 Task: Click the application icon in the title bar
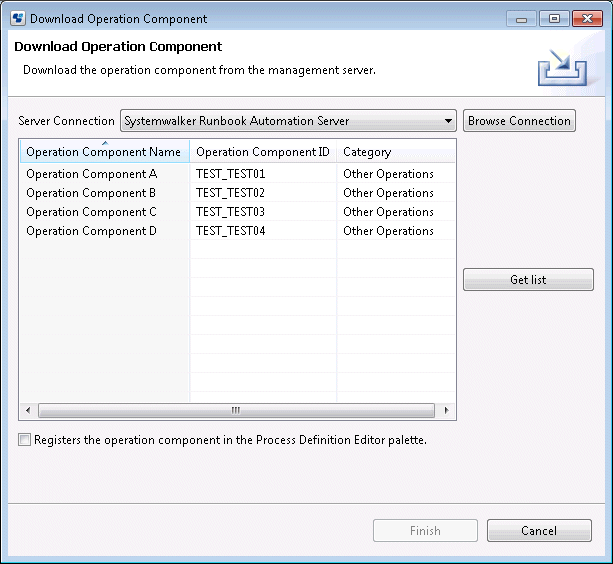[x=18, y=18]
